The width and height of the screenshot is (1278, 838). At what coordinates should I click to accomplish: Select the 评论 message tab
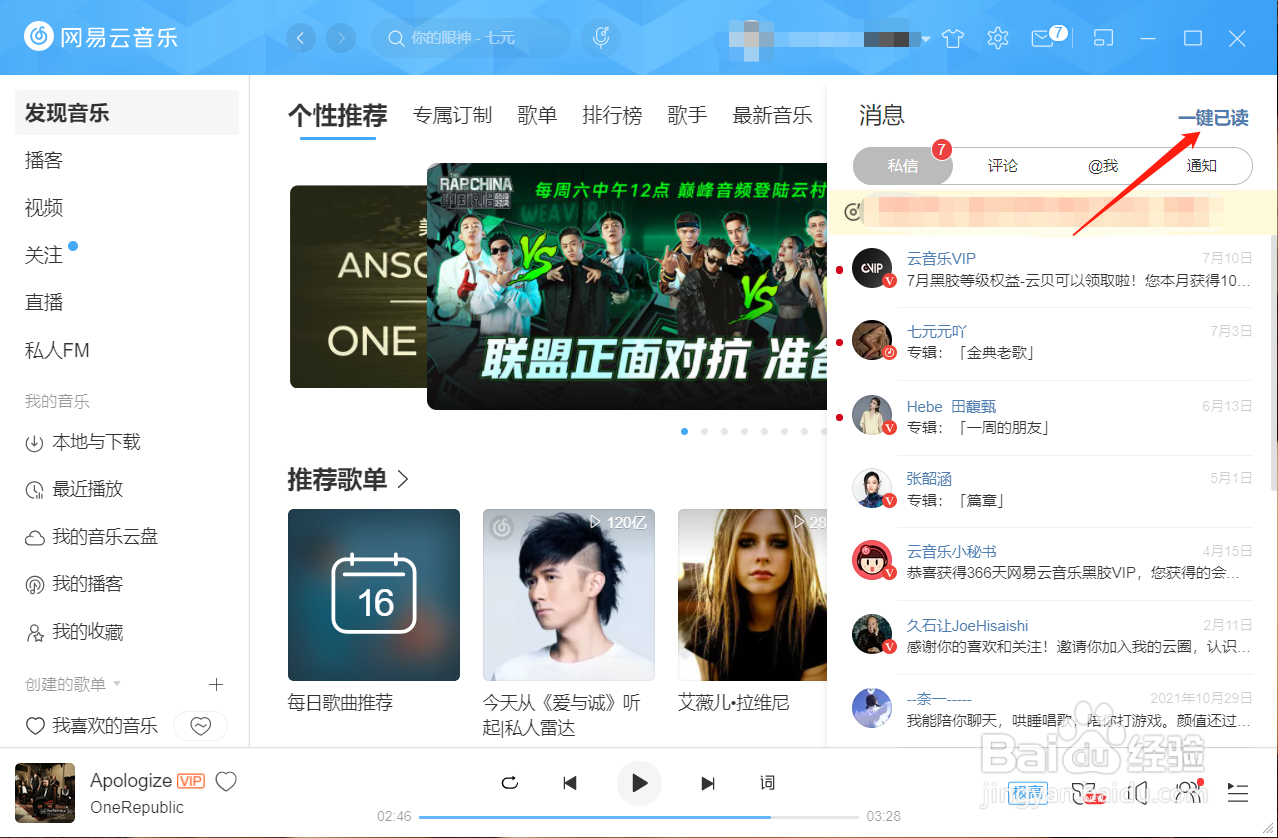coord(1002,166)
